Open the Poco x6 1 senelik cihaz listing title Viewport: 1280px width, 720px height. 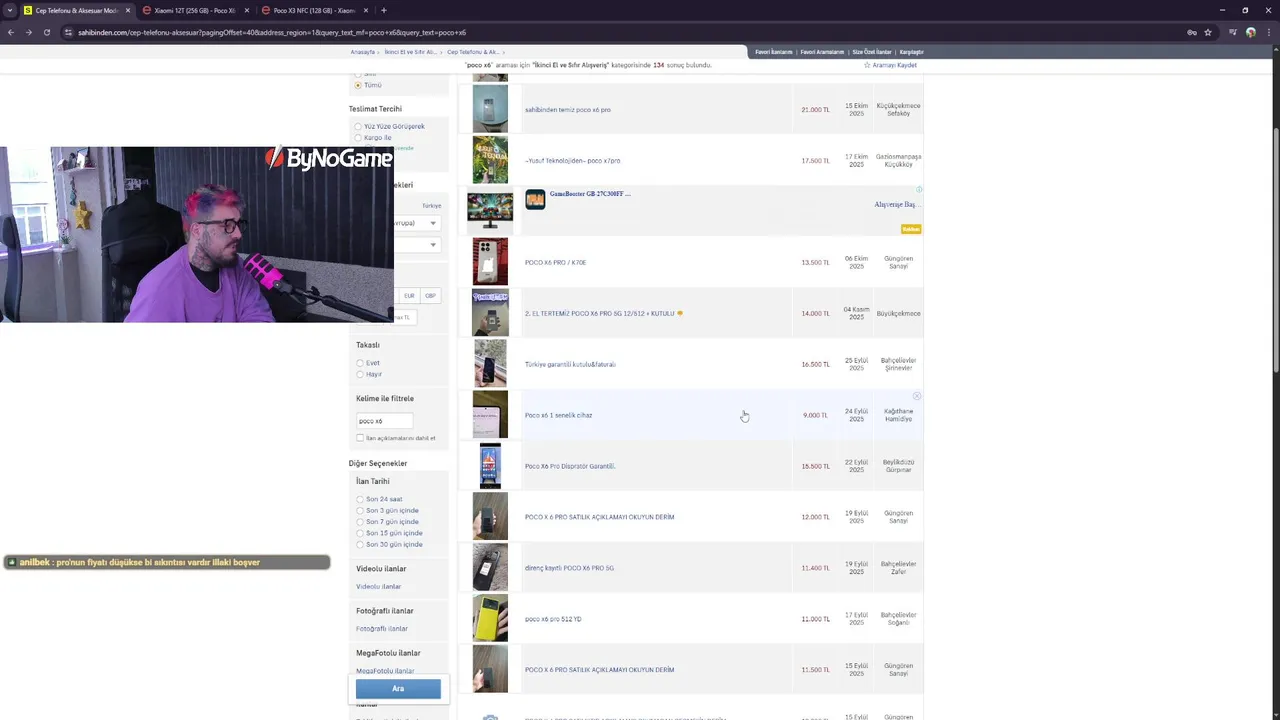click(558, 415)
